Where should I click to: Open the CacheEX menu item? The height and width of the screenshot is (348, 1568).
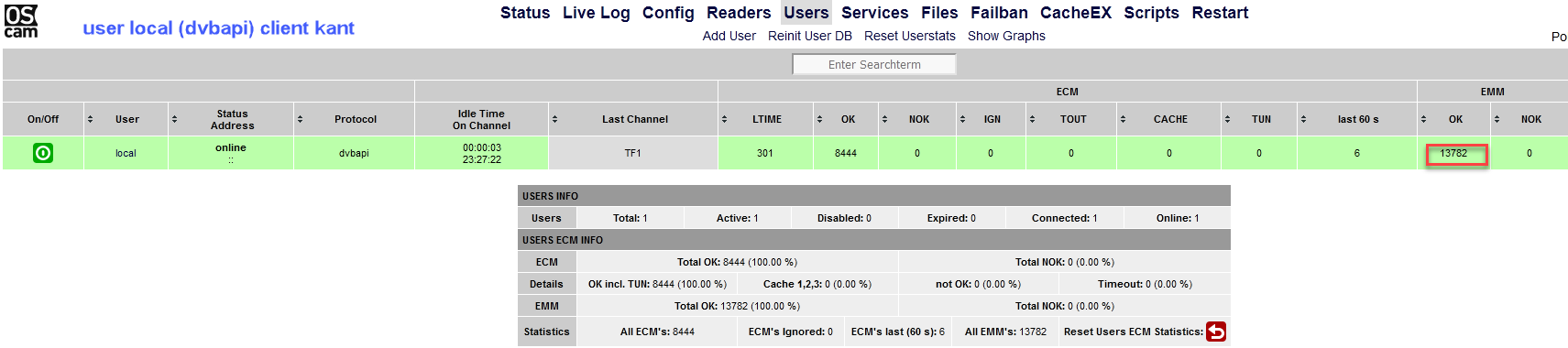(1076, 13)
